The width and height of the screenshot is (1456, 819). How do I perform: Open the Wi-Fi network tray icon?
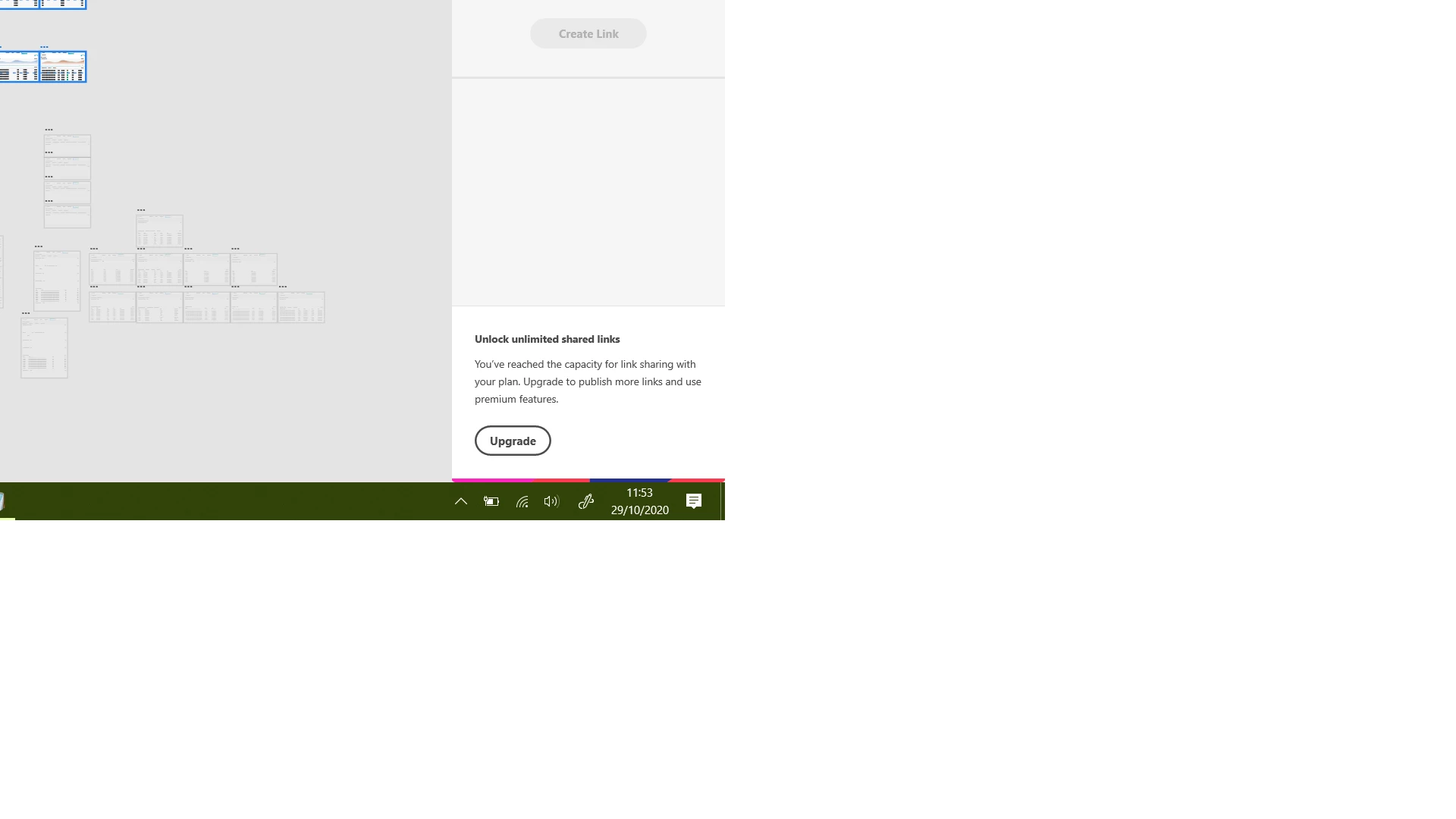click(522, 501)
